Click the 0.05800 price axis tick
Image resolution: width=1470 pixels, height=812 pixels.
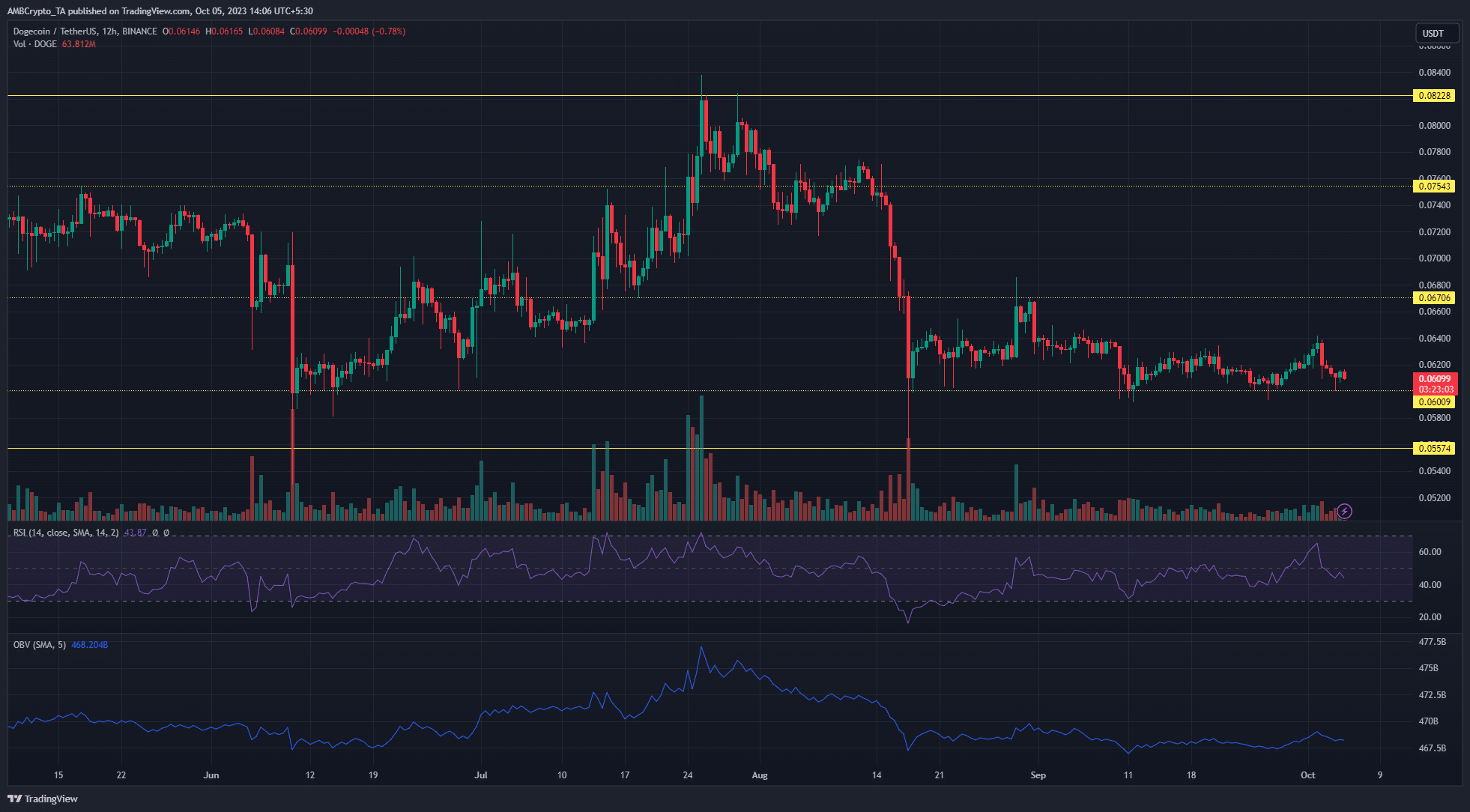[x=1434, y=418]
